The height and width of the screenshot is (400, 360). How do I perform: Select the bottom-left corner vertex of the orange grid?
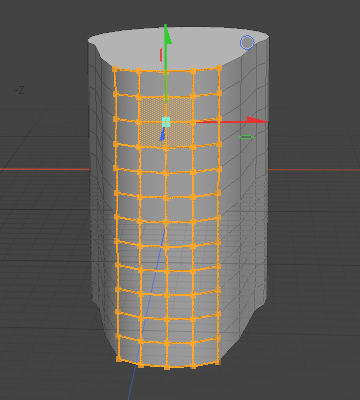coord(119,359)
